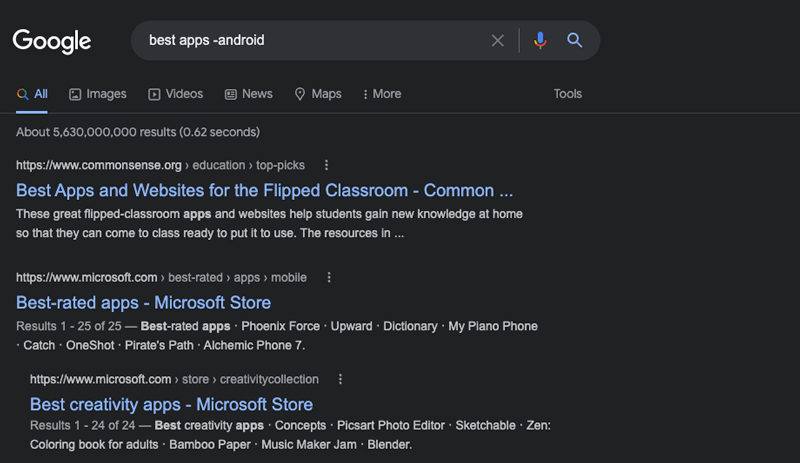Viewport: 800px width, 463px height.
Task: Select the All results tab
Action: 32,94
